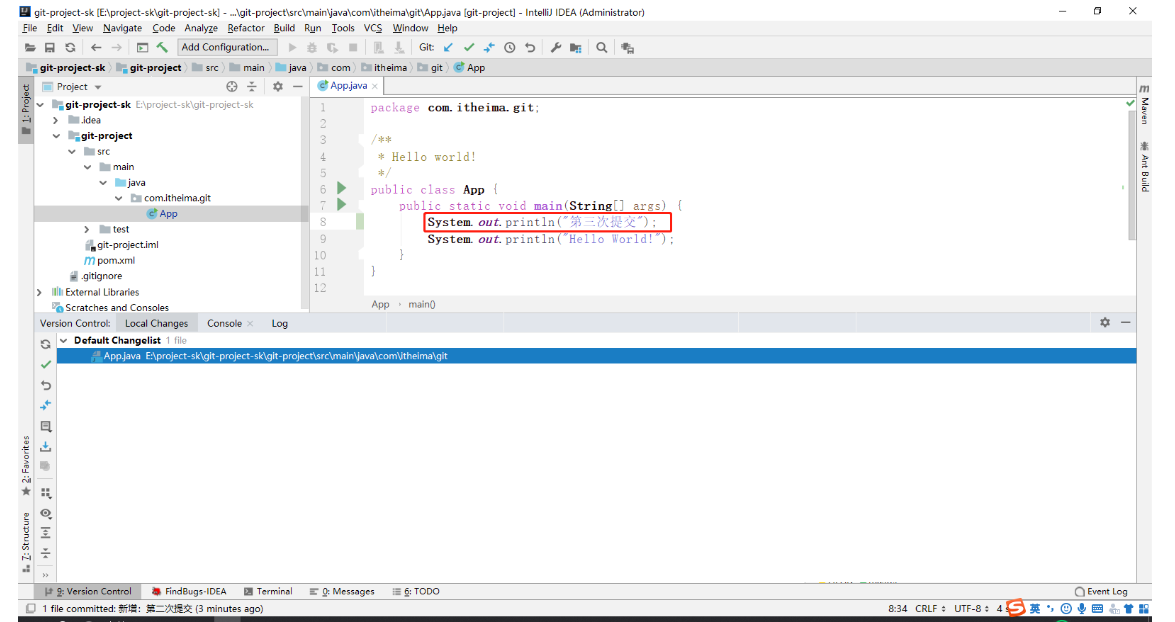Open Settings with the wrench icon
Image resolution: width=1175 pixels, height=622 pixels.
[x=555, y=47]
